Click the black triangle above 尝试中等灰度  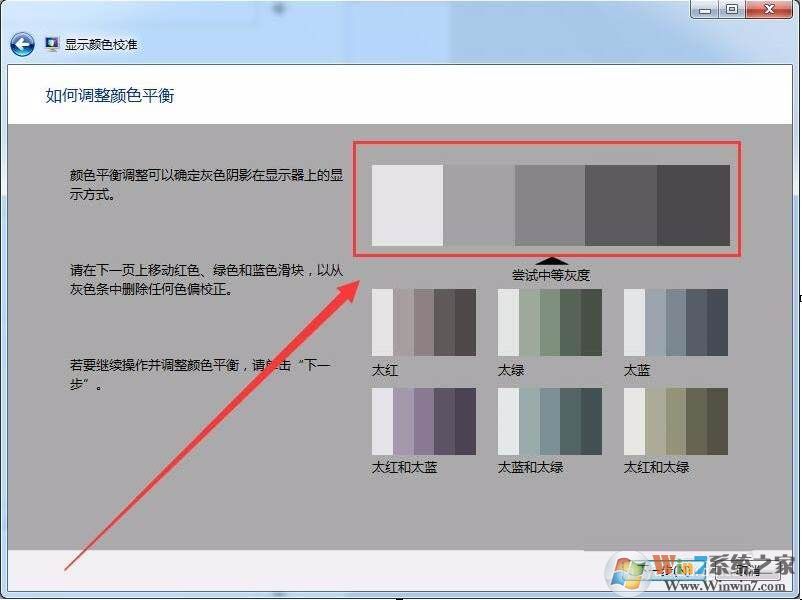pyautogui.click(x=551, y=260)
